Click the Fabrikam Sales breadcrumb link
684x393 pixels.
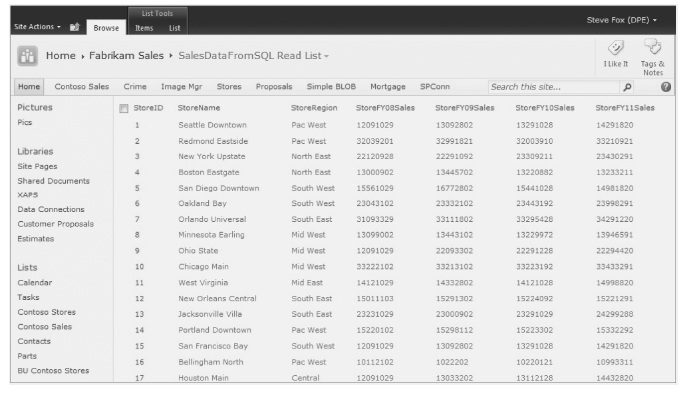[x=126, y=56]
